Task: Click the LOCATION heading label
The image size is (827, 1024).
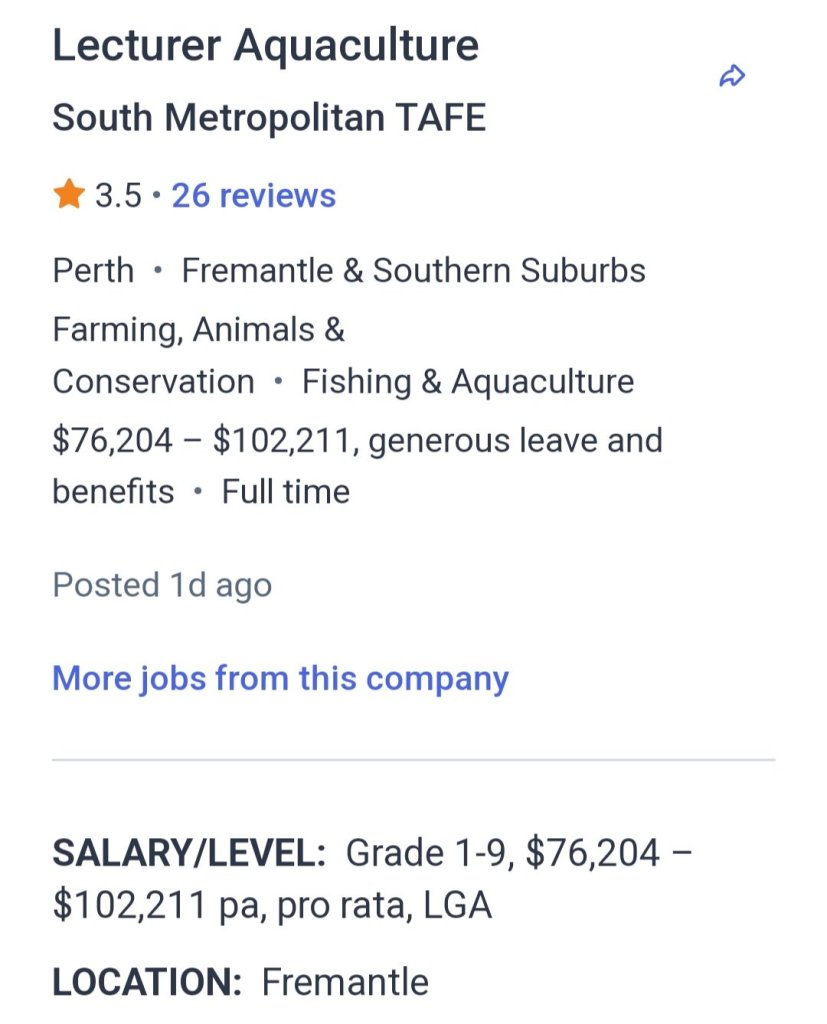Action: click(x=147, y=983)
